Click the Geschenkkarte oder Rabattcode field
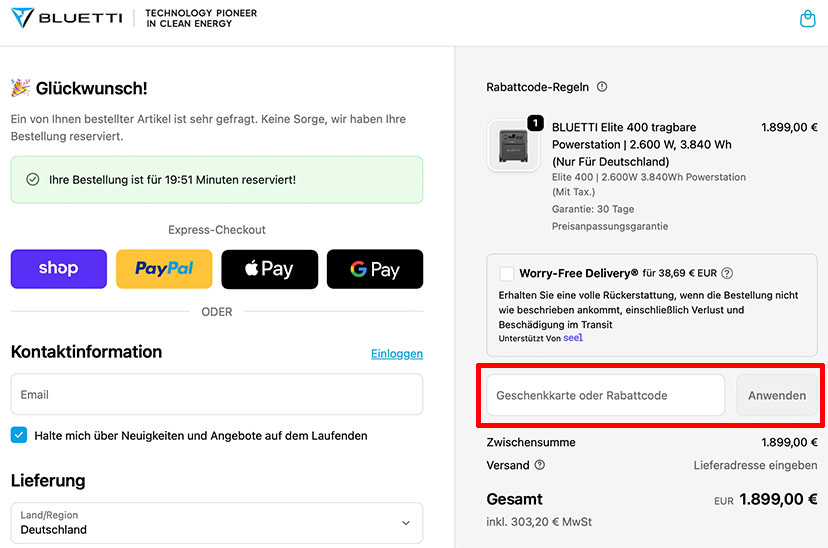 pyautogui.click(x=605, y=395)
